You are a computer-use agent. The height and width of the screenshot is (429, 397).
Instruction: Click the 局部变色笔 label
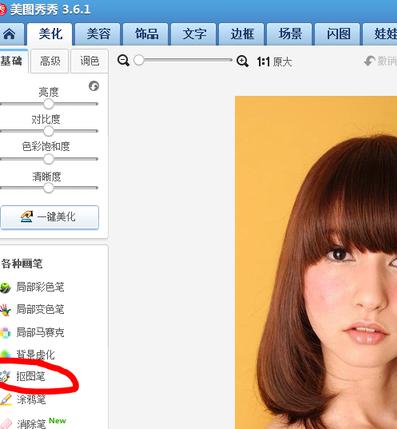point(40,310)
